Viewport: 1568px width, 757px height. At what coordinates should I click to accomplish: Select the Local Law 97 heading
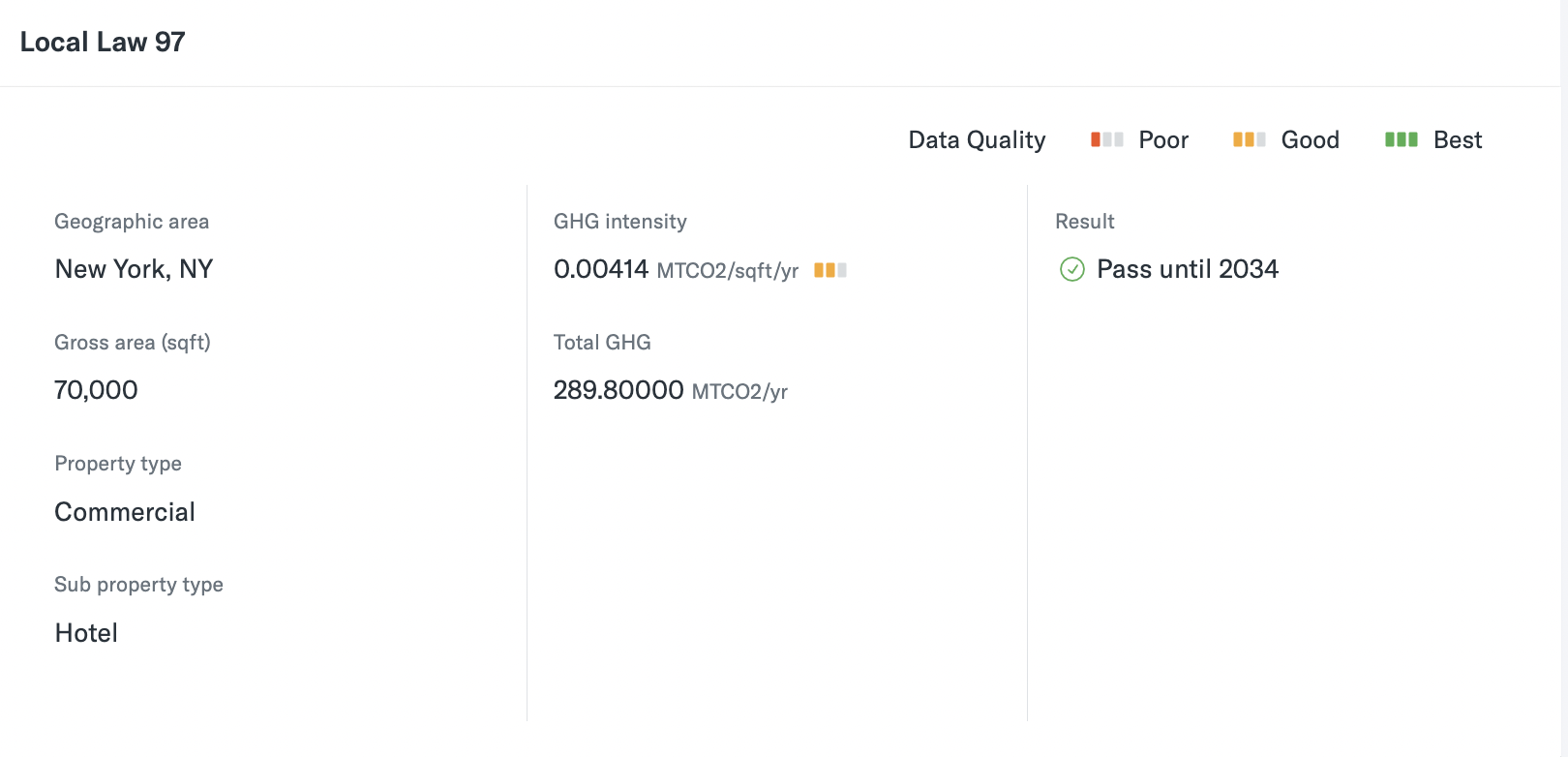pyautogui.click(x=103, y=43)
